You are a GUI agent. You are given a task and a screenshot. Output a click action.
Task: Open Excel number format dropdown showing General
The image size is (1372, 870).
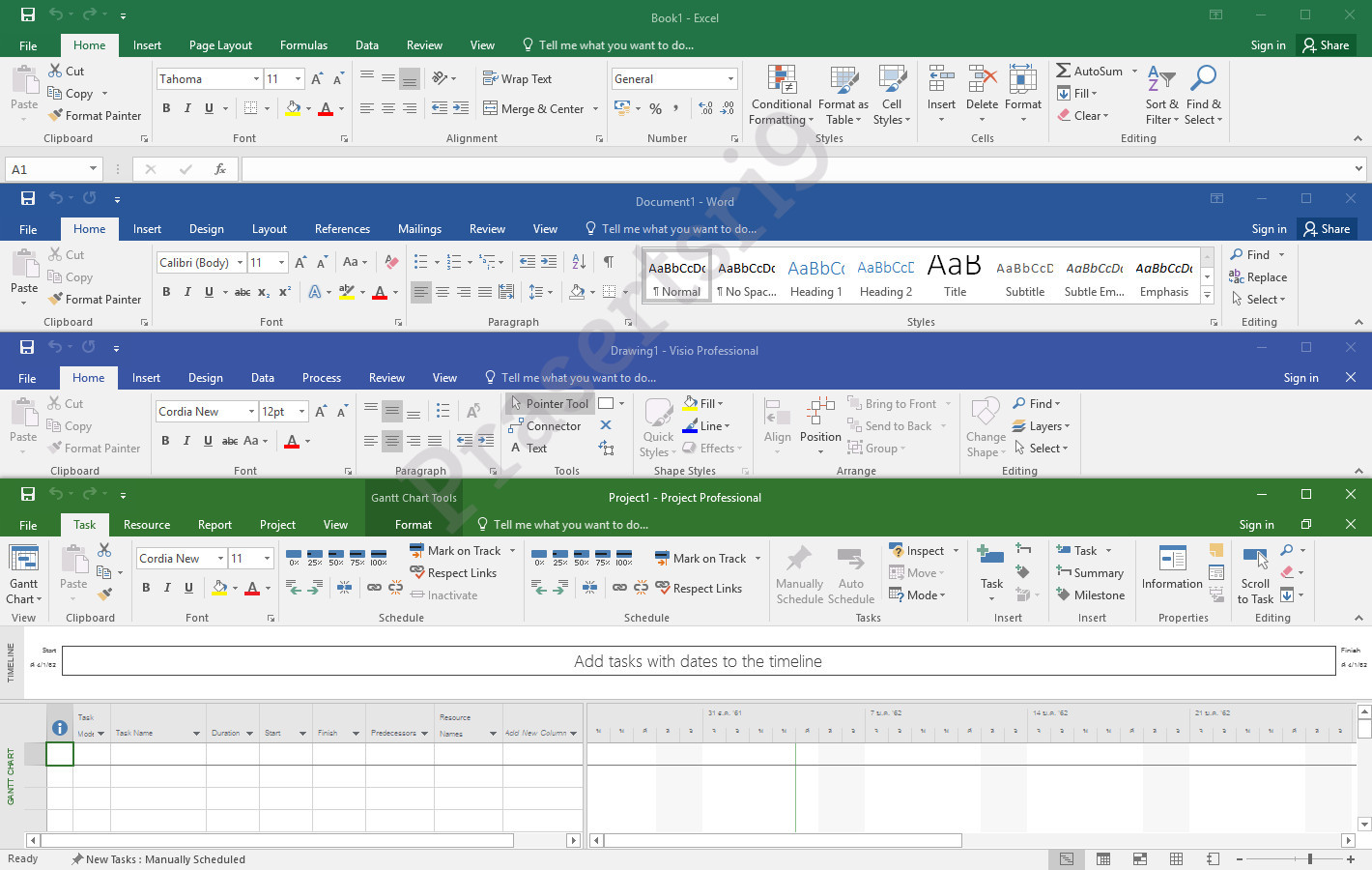[x=730, y=79]
